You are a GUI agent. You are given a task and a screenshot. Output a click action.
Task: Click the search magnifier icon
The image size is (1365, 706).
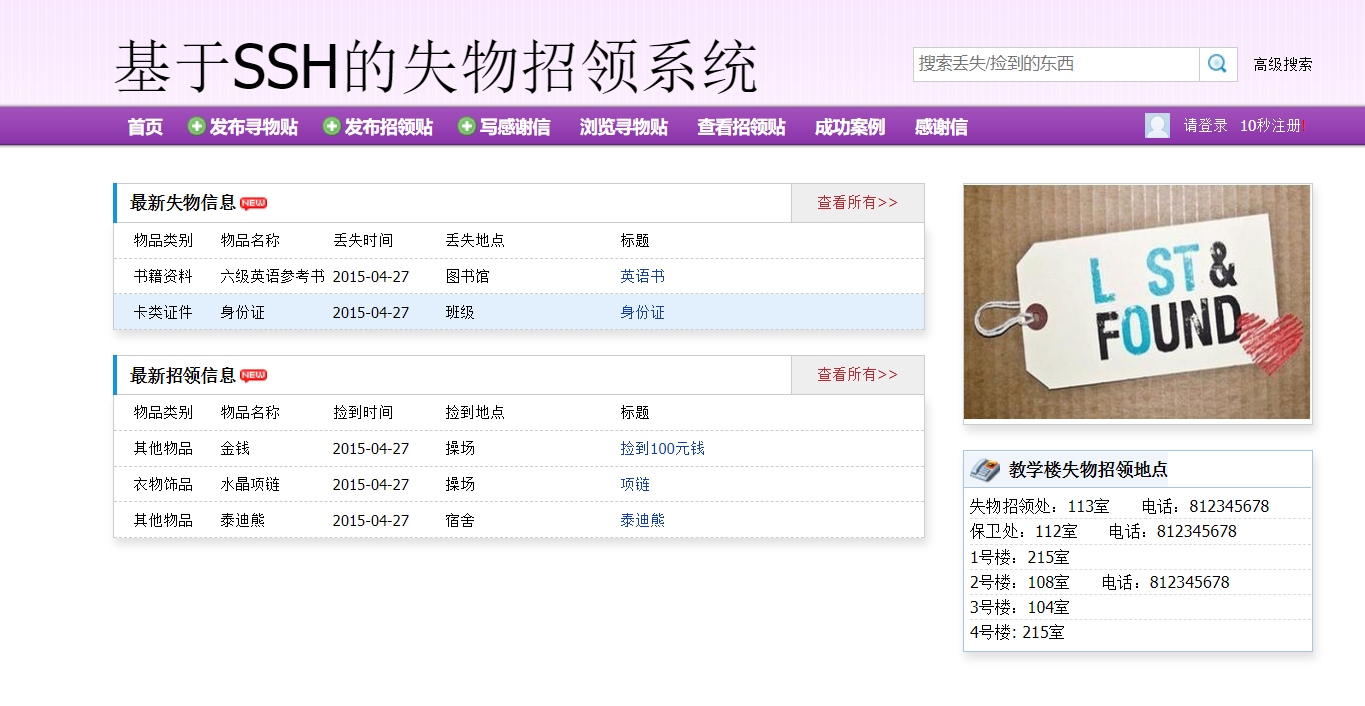click(1217, 63)
